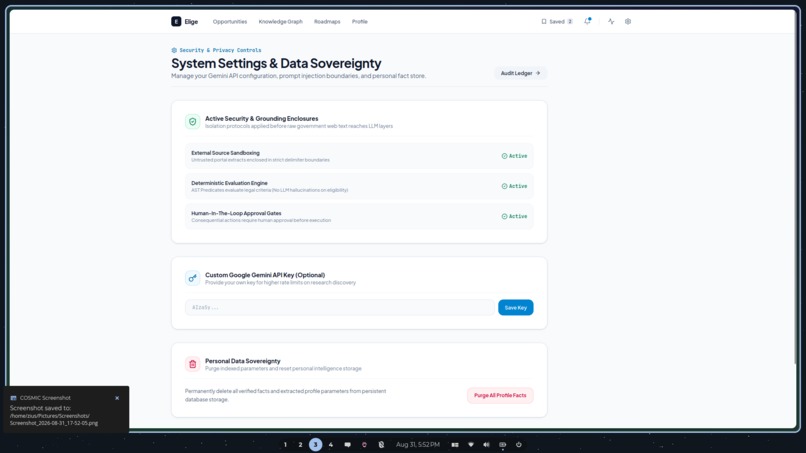Click the External Source Sandboxing row title
The width and height of the screenshot is (806, 453).
click(225, 153)
